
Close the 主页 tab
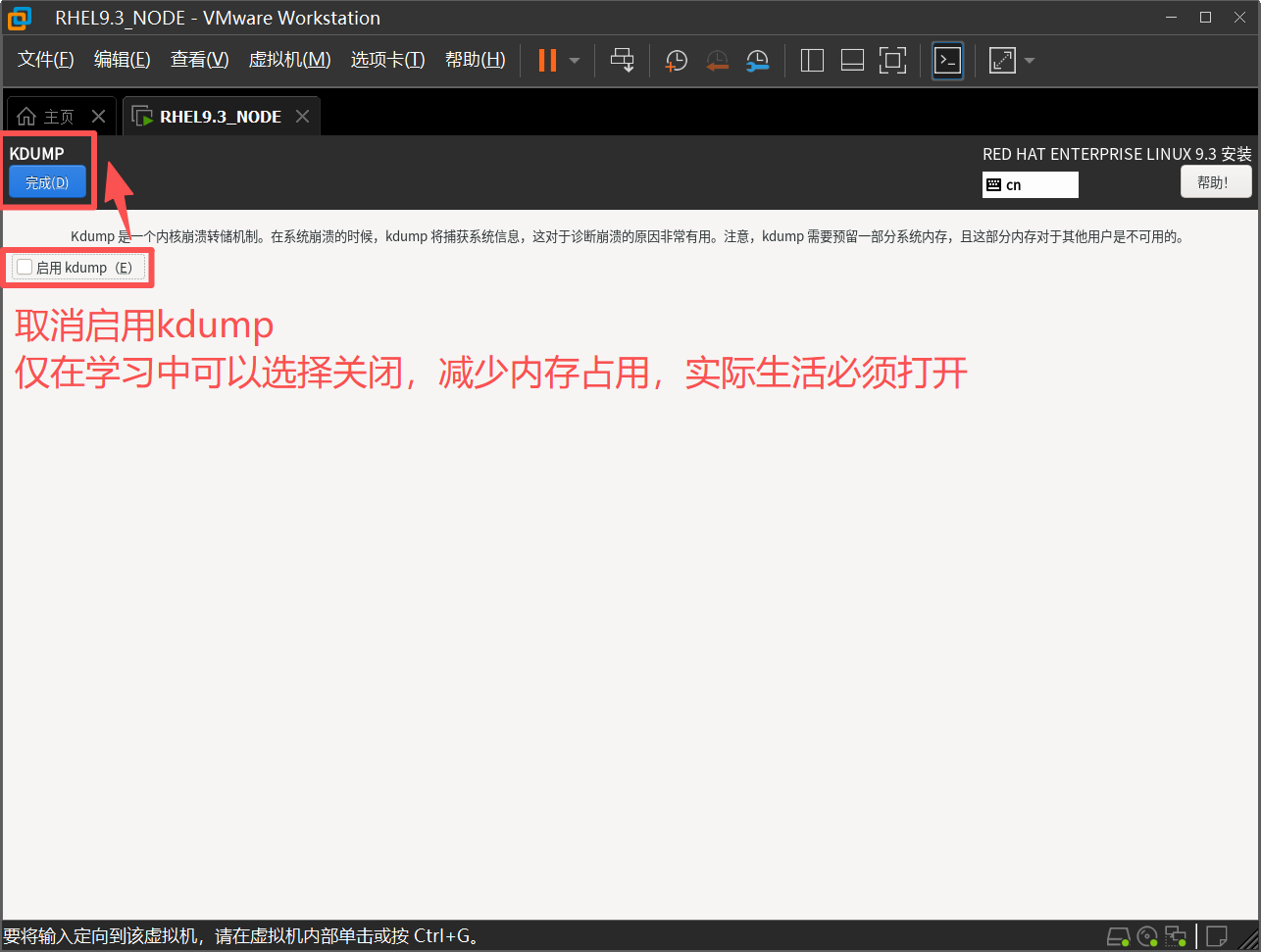[98, 117]
